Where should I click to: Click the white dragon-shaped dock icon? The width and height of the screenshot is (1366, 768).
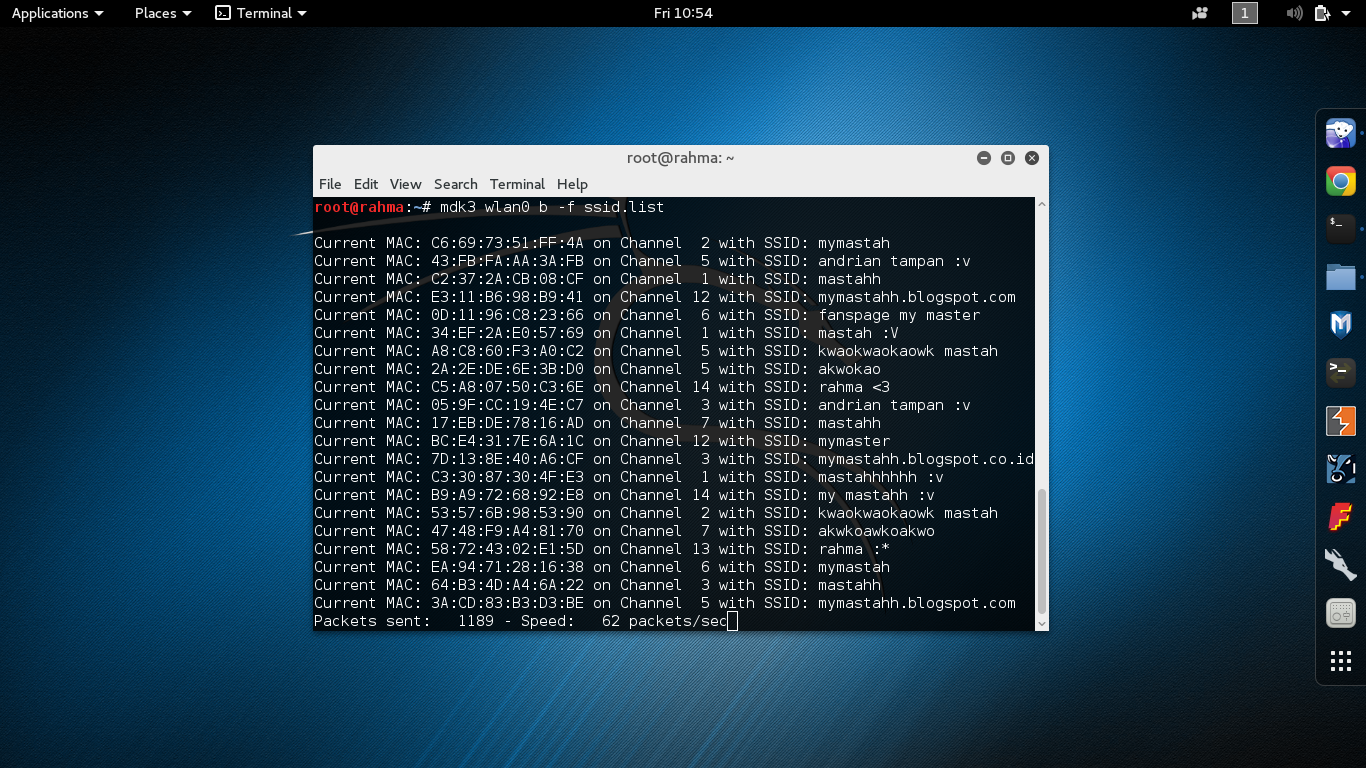1340,565
